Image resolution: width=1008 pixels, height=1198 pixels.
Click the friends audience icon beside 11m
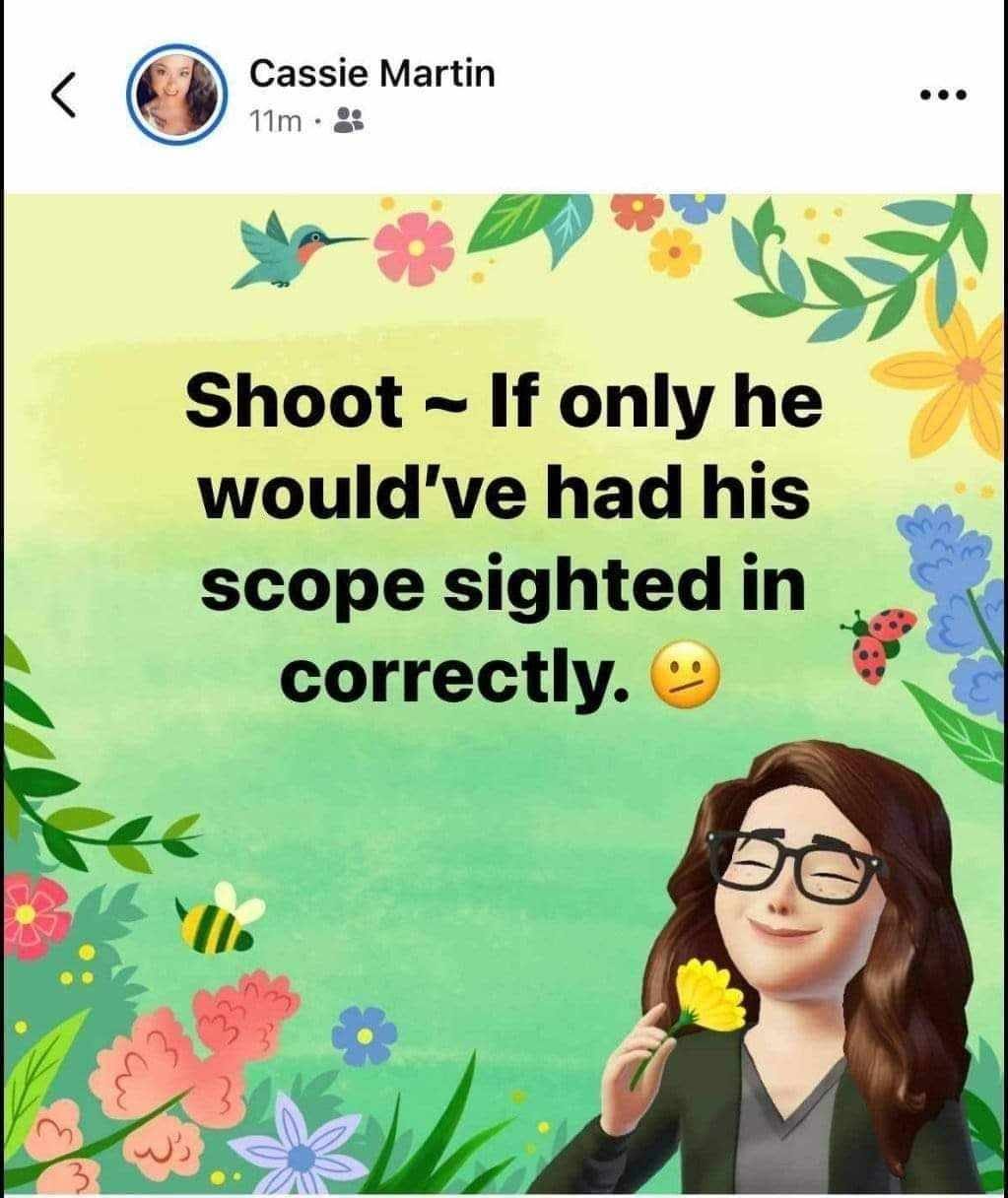tap(349, 121)
